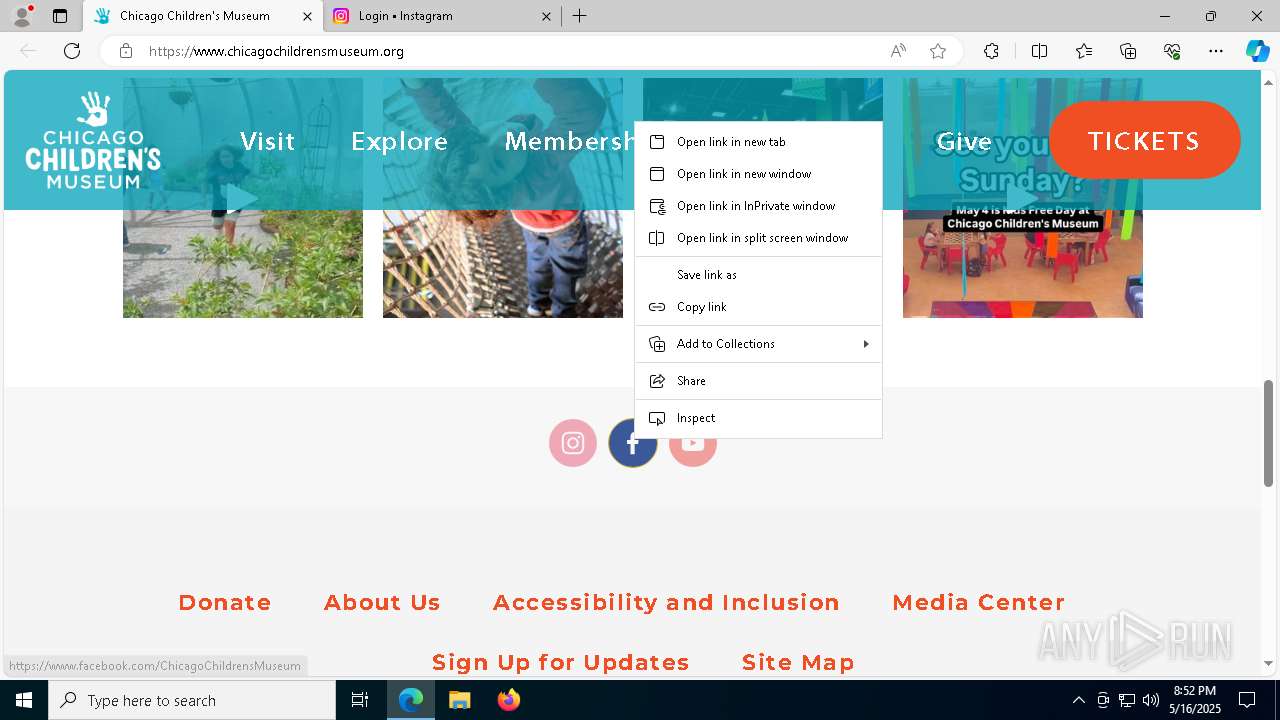The height and width of the screenshot is (720, 1280).
Task: Show hidden system tray icons
Action: pos(1078,700)
